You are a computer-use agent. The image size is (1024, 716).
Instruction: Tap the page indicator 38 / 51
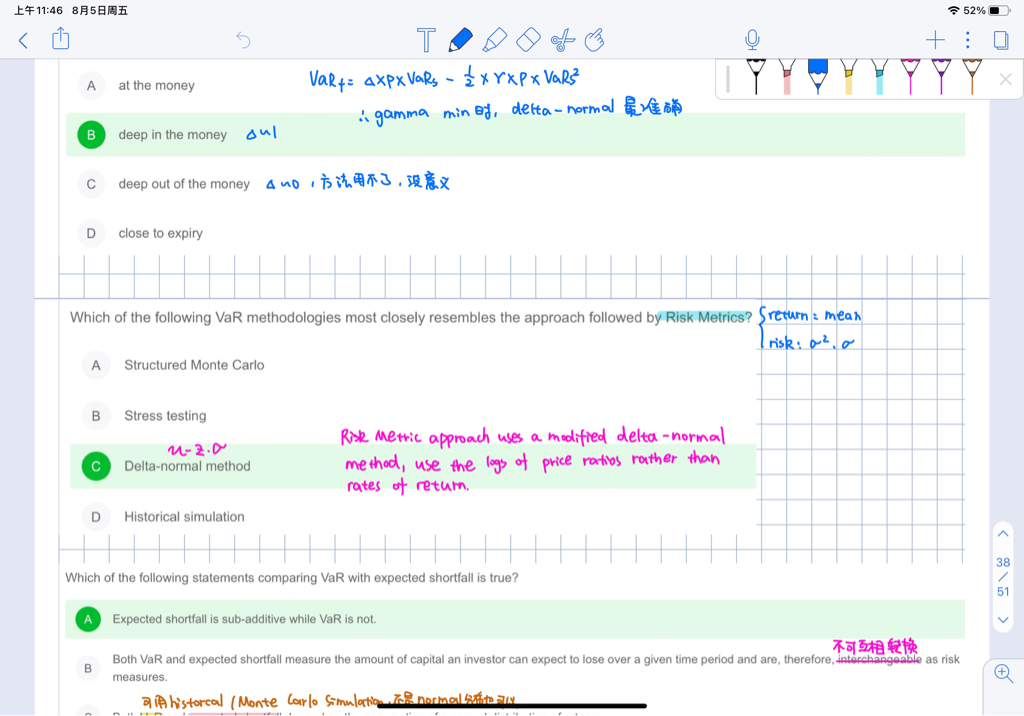pyautogui.click(x=1003, y=577)
